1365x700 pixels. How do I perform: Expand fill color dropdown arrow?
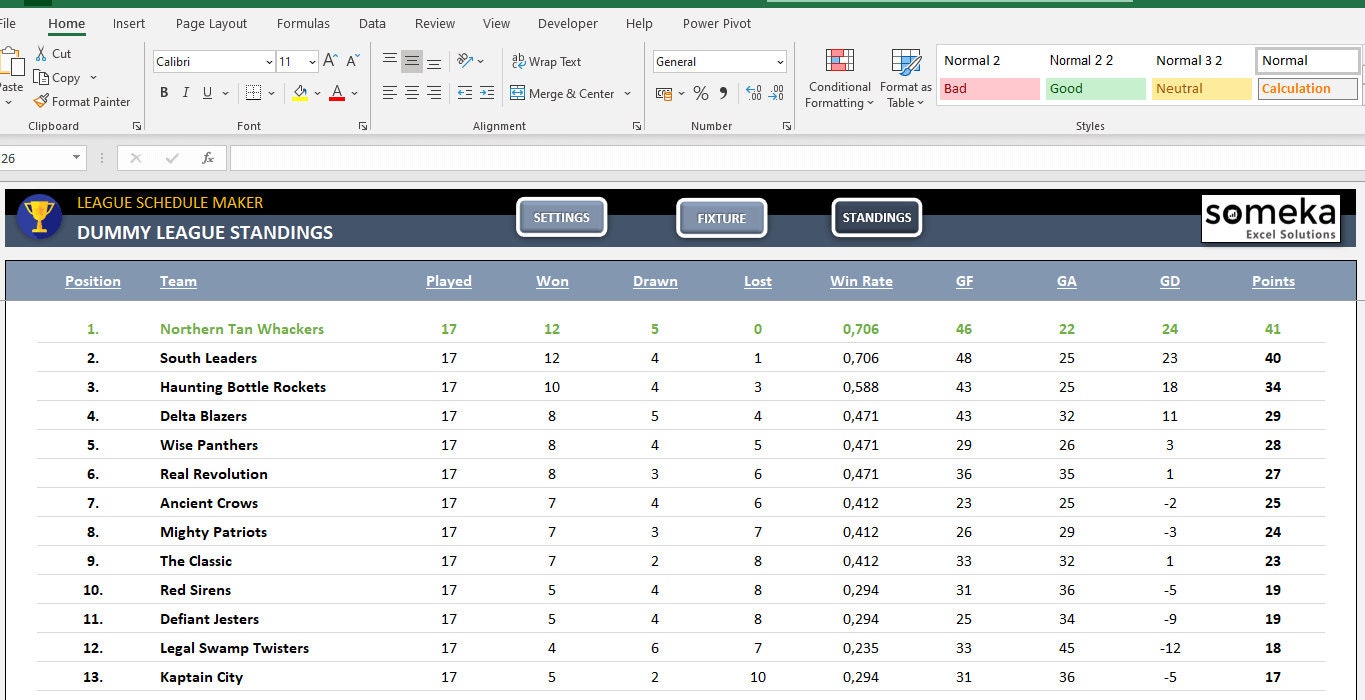coord(317,93)
